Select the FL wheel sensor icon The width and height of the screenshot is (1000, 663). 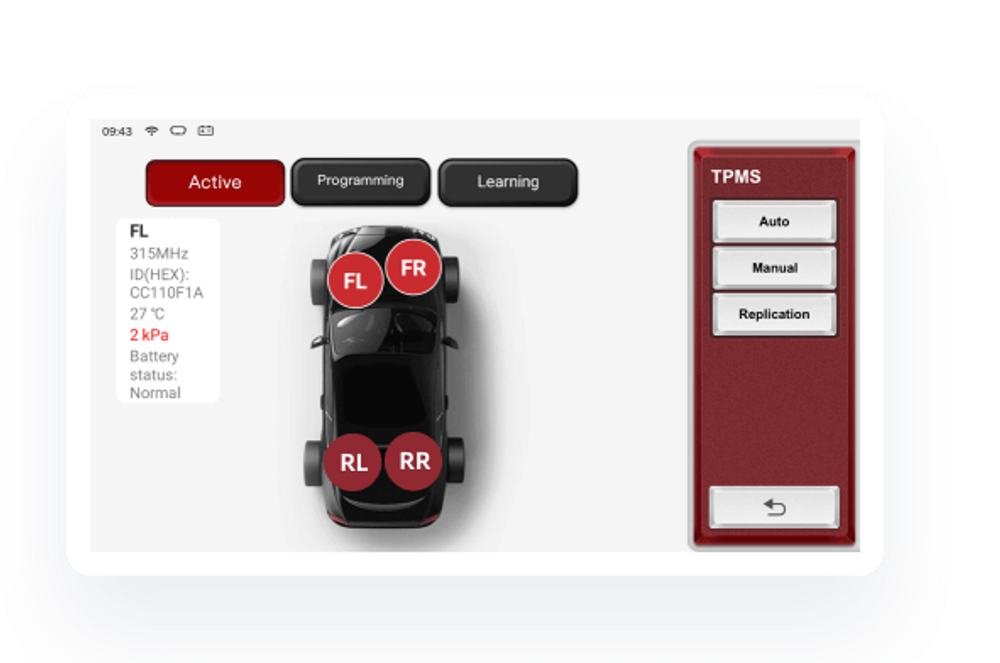pyautogui.click(x=353, y=281)
